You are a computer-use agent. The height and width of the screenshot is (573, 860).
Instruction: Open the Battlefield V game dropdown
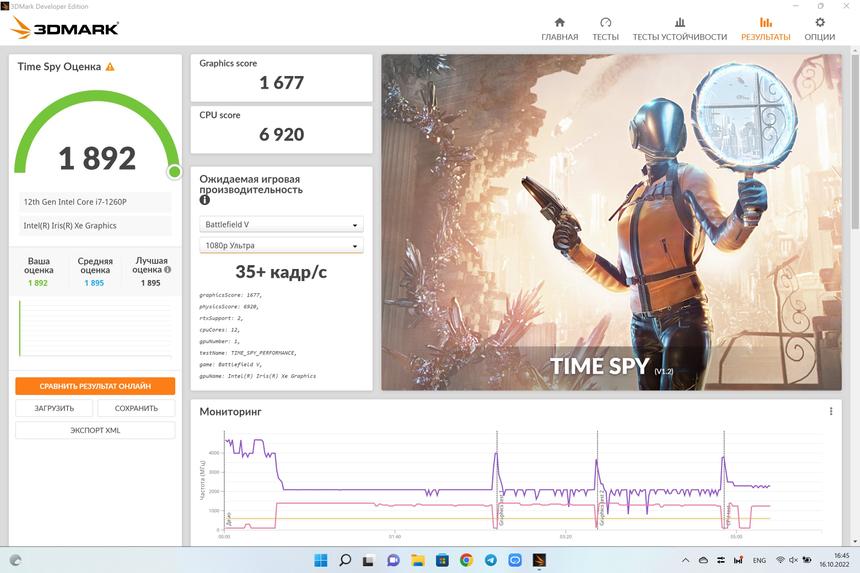pos(281,224)
